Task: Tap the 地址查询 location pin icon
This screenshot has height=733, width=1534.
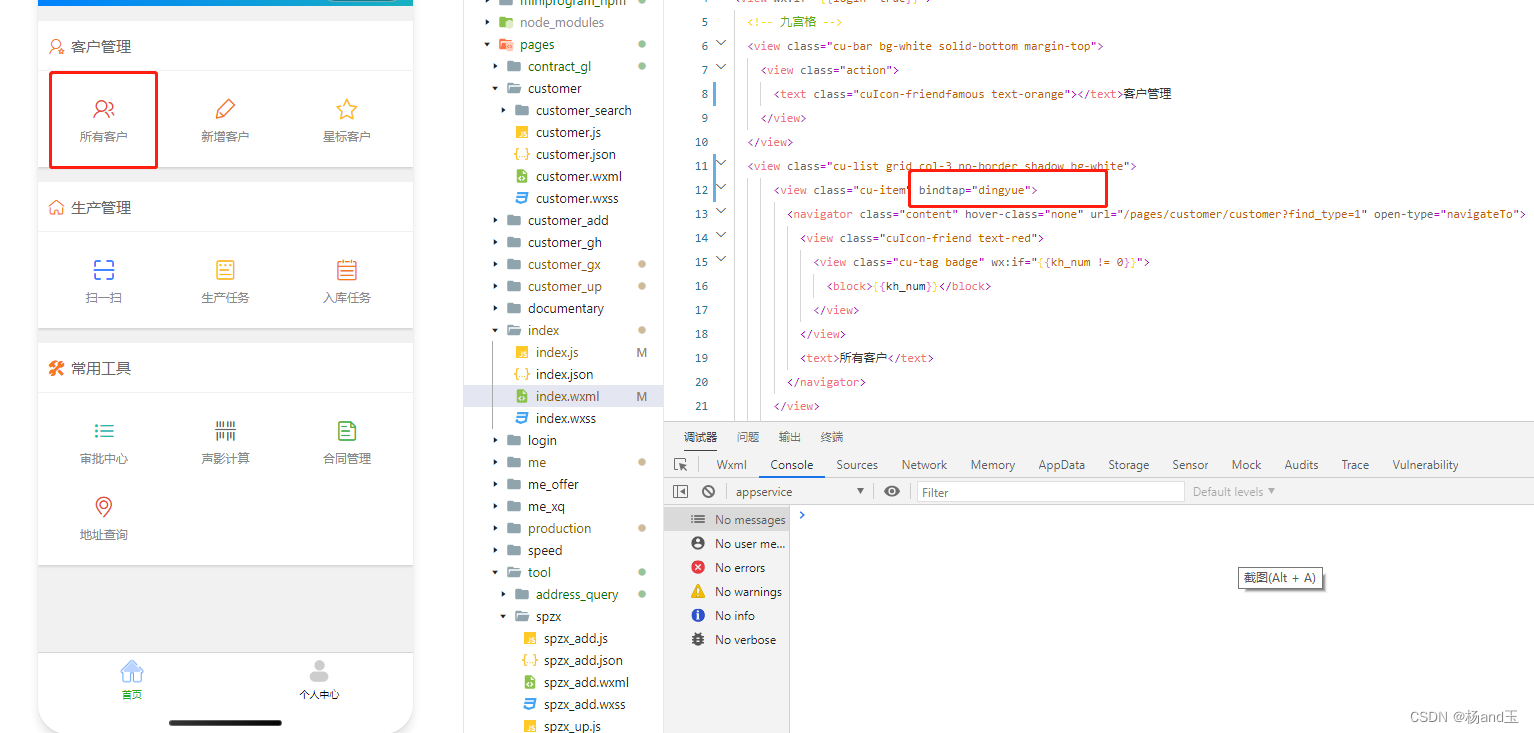Action: 104,507
